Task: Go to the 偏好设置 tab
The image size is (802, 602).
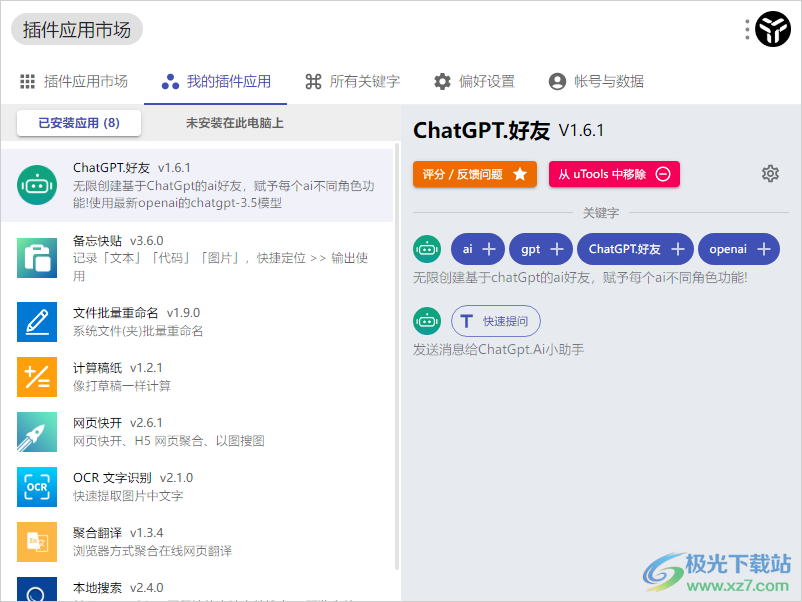Action: click(x=474, y=81)
